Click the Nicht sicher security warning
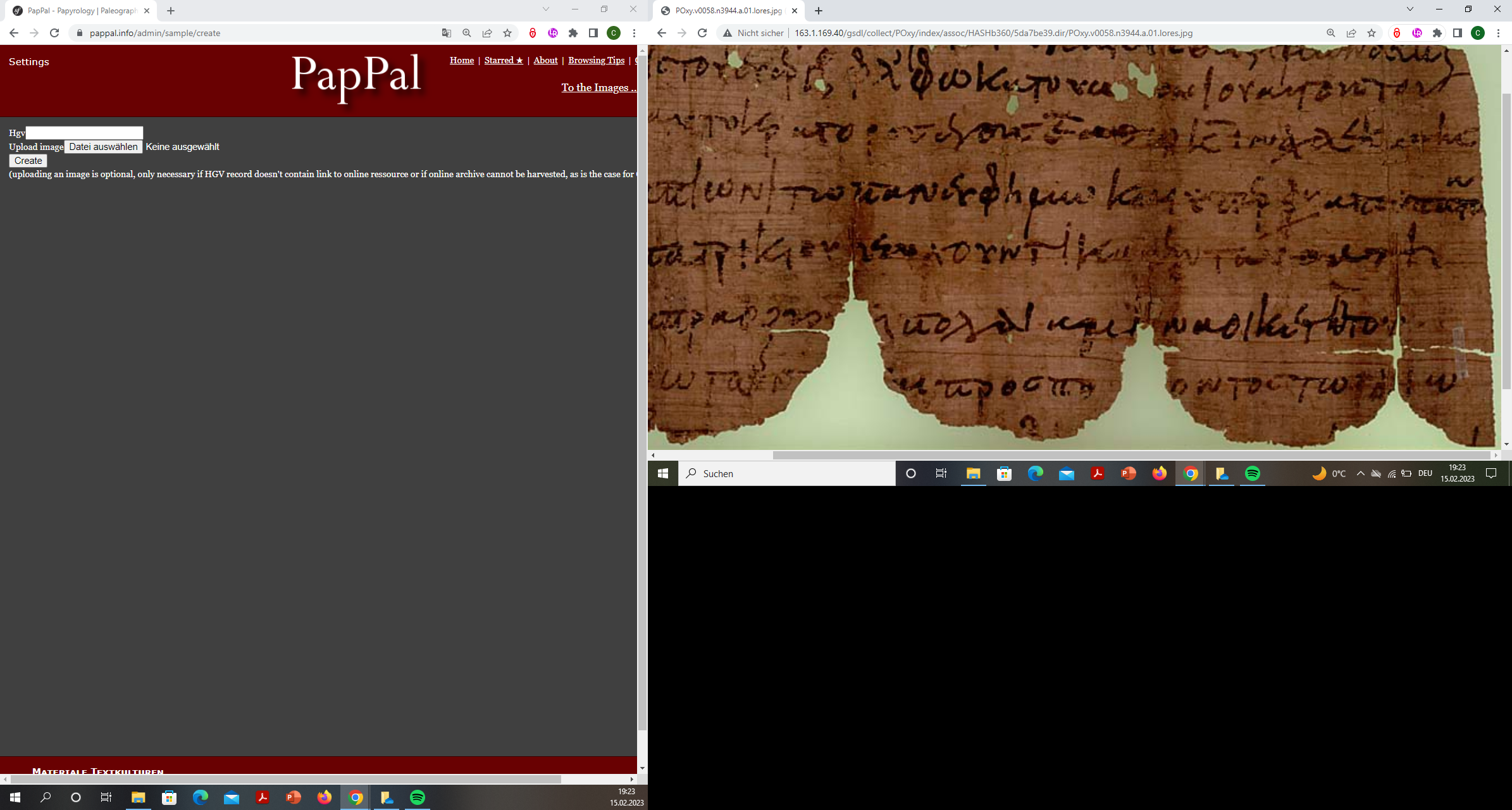Image resolution: width=1512 pixels, height=810 pixels. (x=753, y=33)
